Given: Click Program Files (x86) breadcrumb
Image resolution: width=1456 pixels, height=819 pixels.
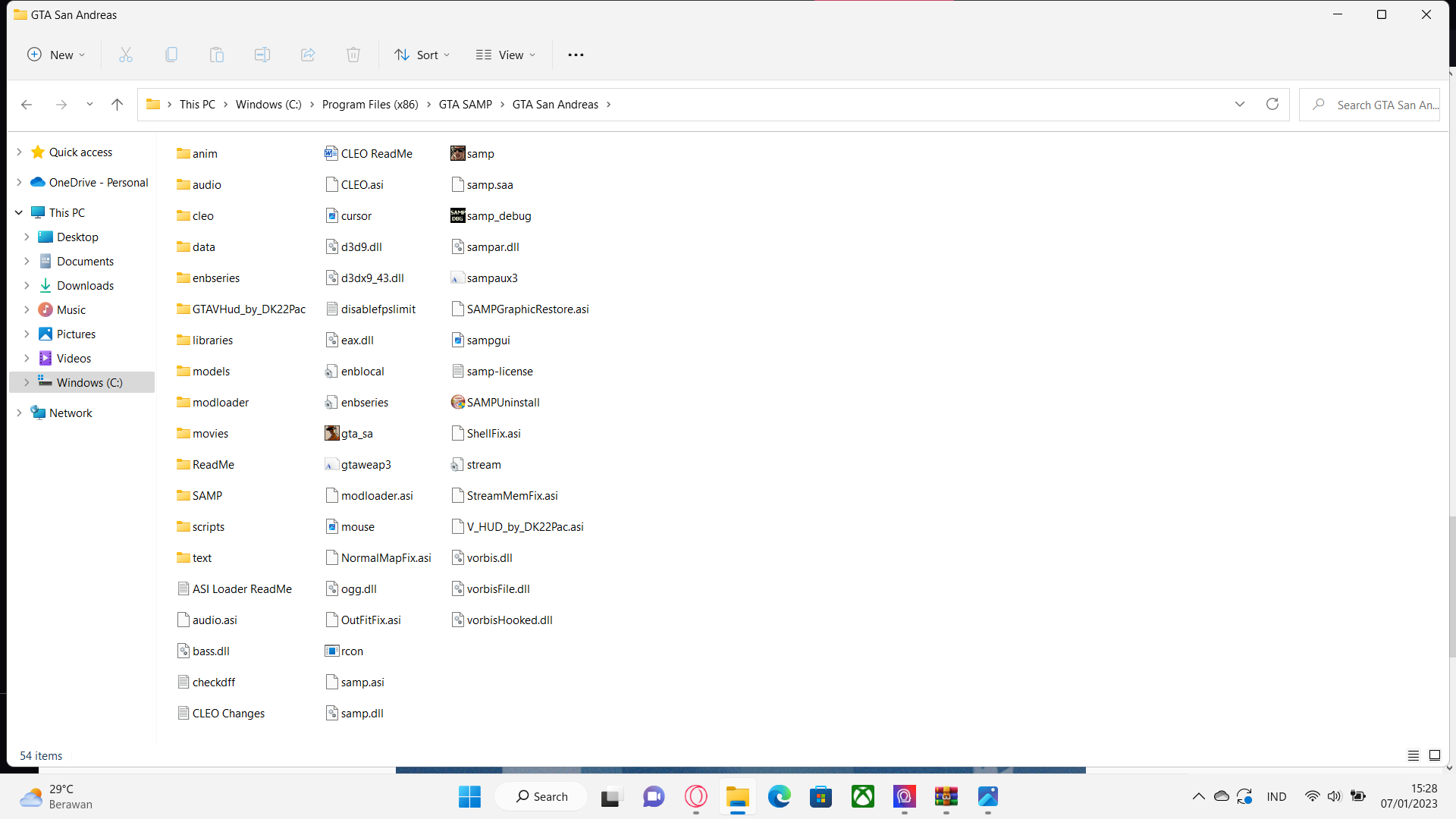Looking at the screenshot, I should pyautogui.click(x=370, y=105).
